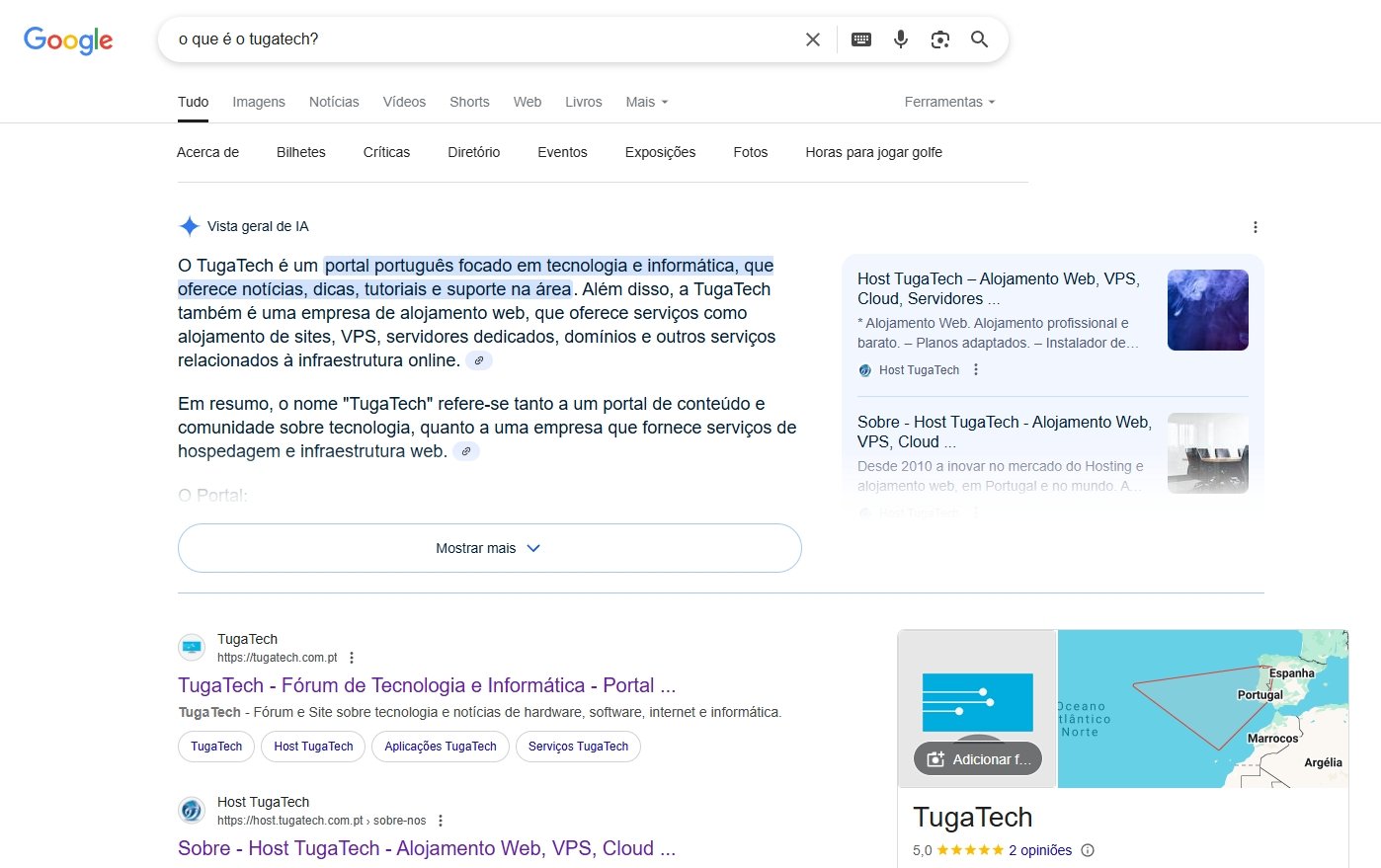Click the Aplicações TugaTech sitelink chip

(x=441, y=747)
